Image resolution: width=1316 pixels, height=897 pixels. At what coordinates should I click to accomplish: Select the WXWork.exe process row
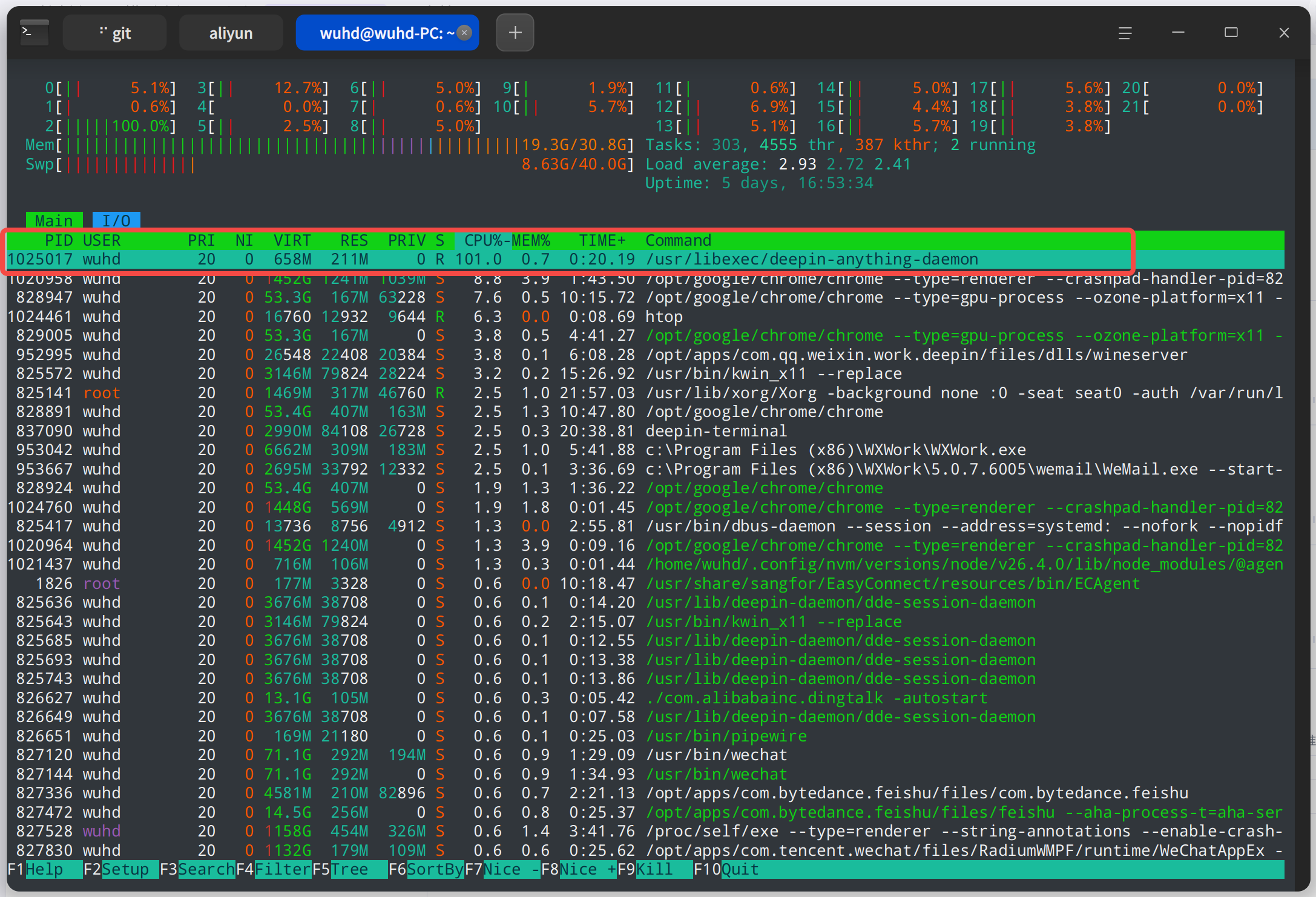point(645,450)
